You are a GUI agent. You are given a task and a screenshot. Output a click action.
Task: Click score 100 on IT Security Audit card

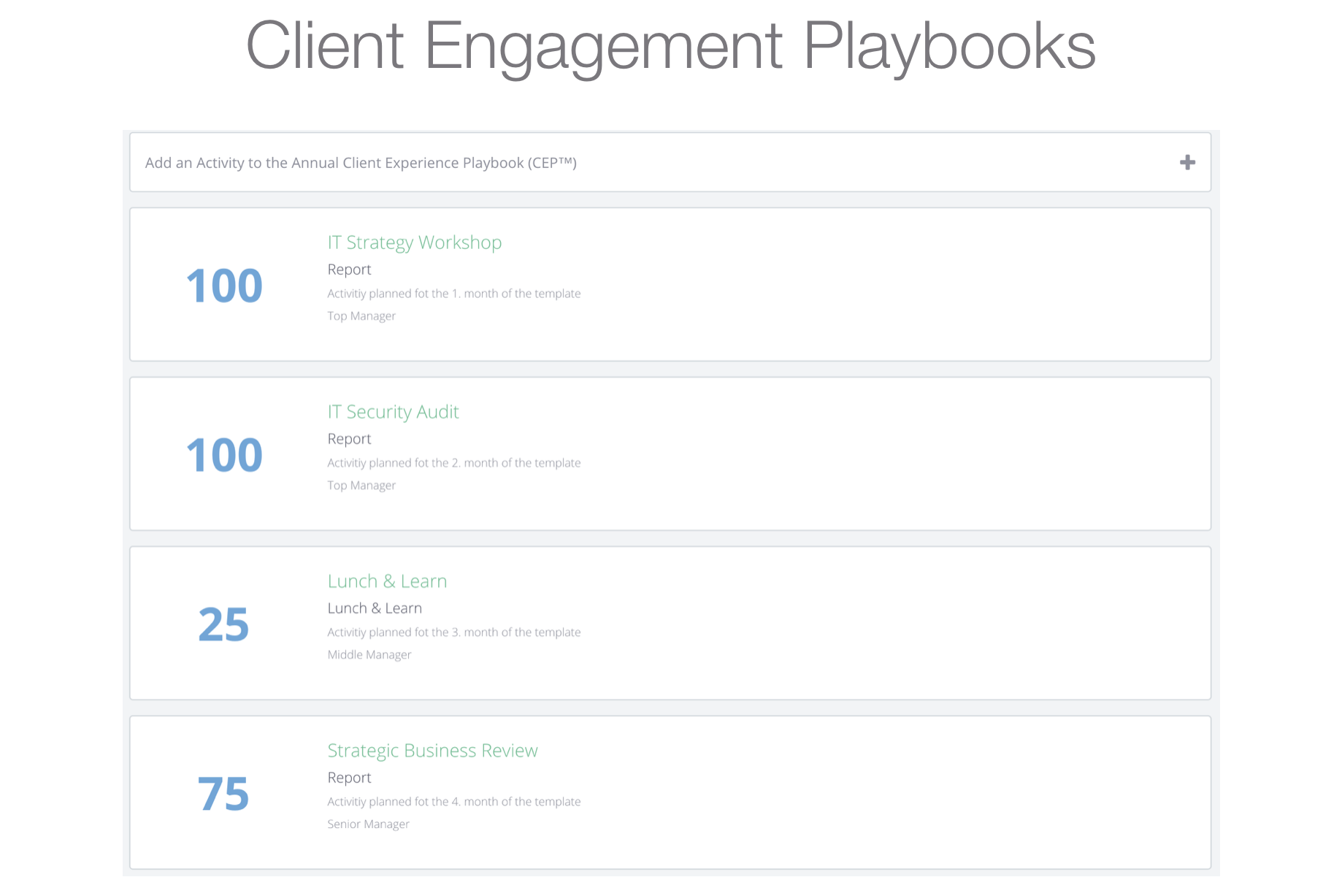(x=224, y=455)
